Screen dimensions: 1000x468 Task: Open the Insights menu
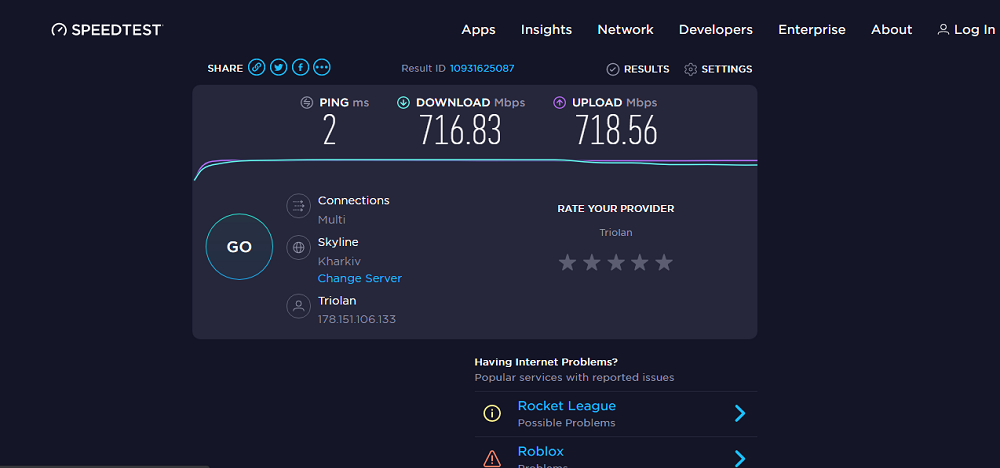click(x=546, y=29)
